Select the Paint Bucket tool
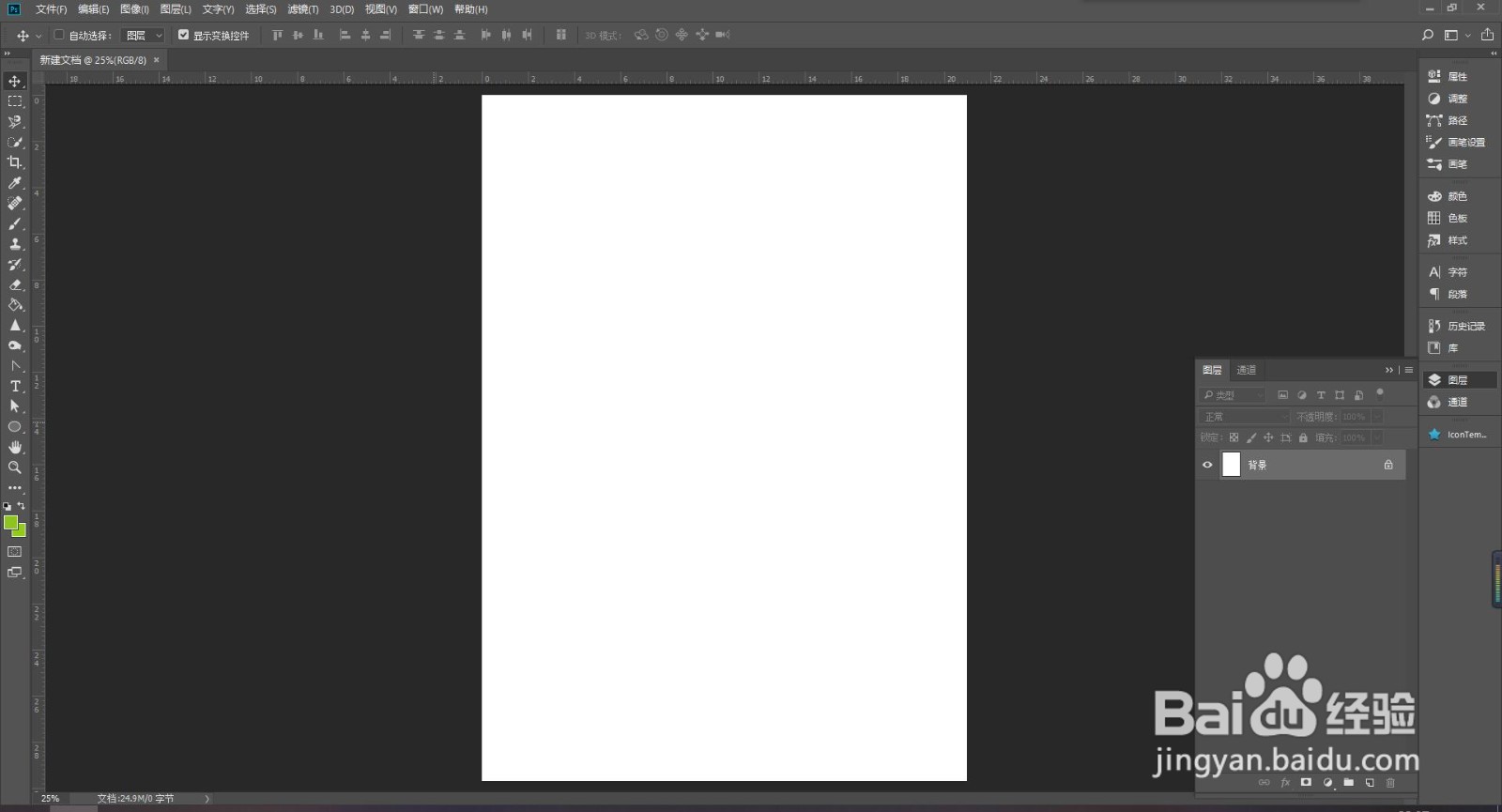 (x=15, y=305)
